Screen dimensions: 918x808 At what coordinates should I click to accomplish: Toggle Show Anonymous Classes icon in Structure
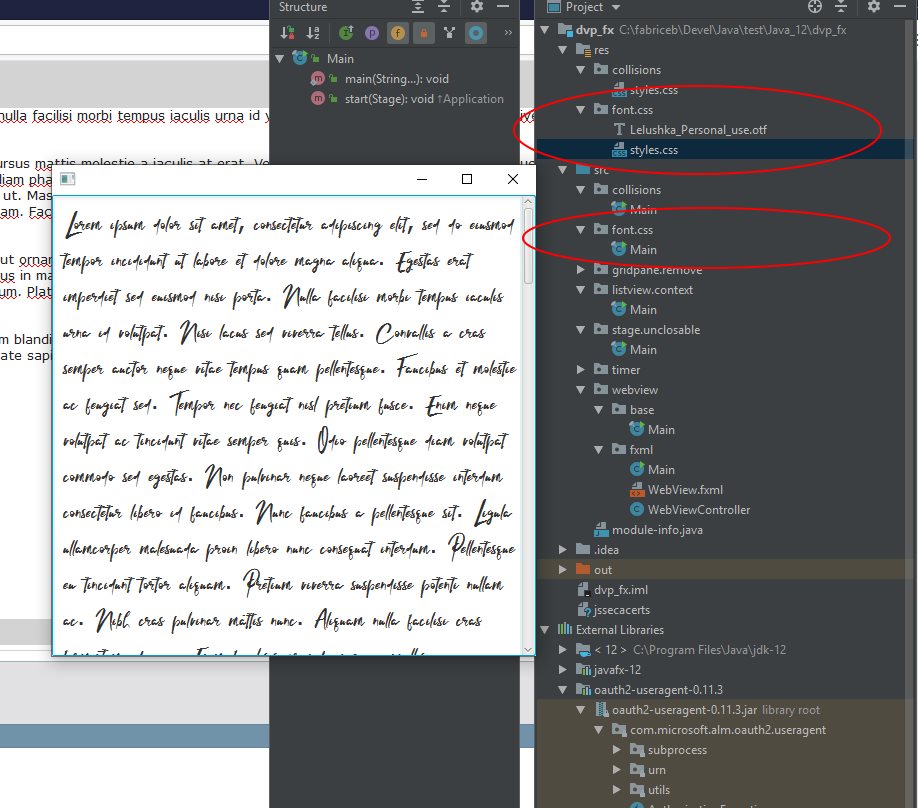pos(449,33)
